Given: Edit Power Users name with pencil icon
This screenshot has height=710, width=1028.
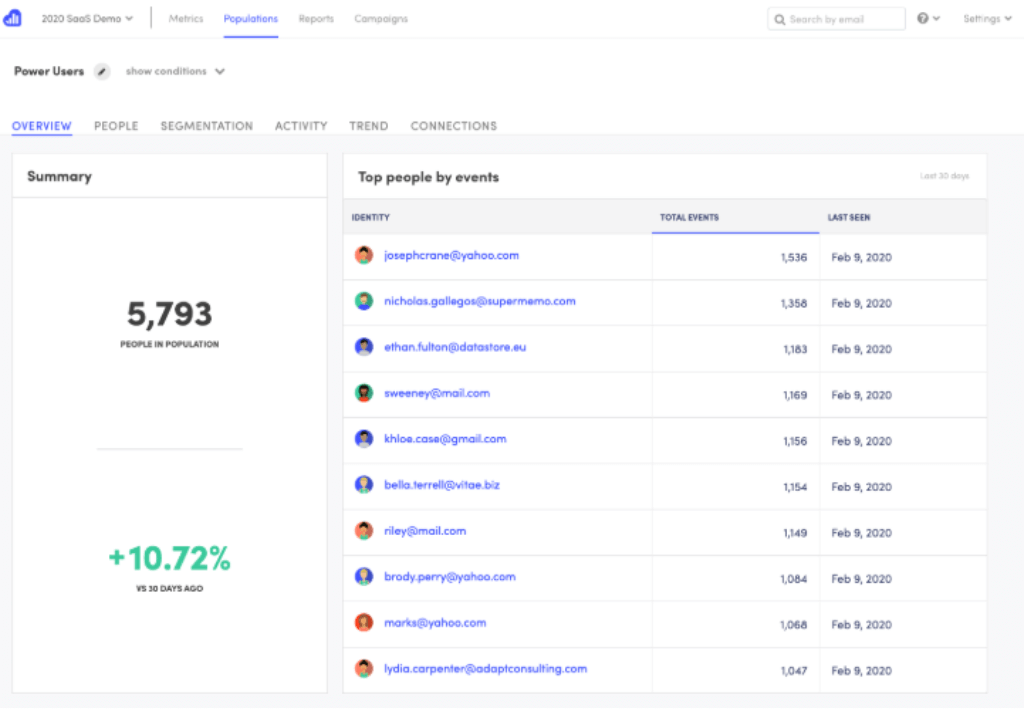Looking at the screenshot, I should pos(102,71).
